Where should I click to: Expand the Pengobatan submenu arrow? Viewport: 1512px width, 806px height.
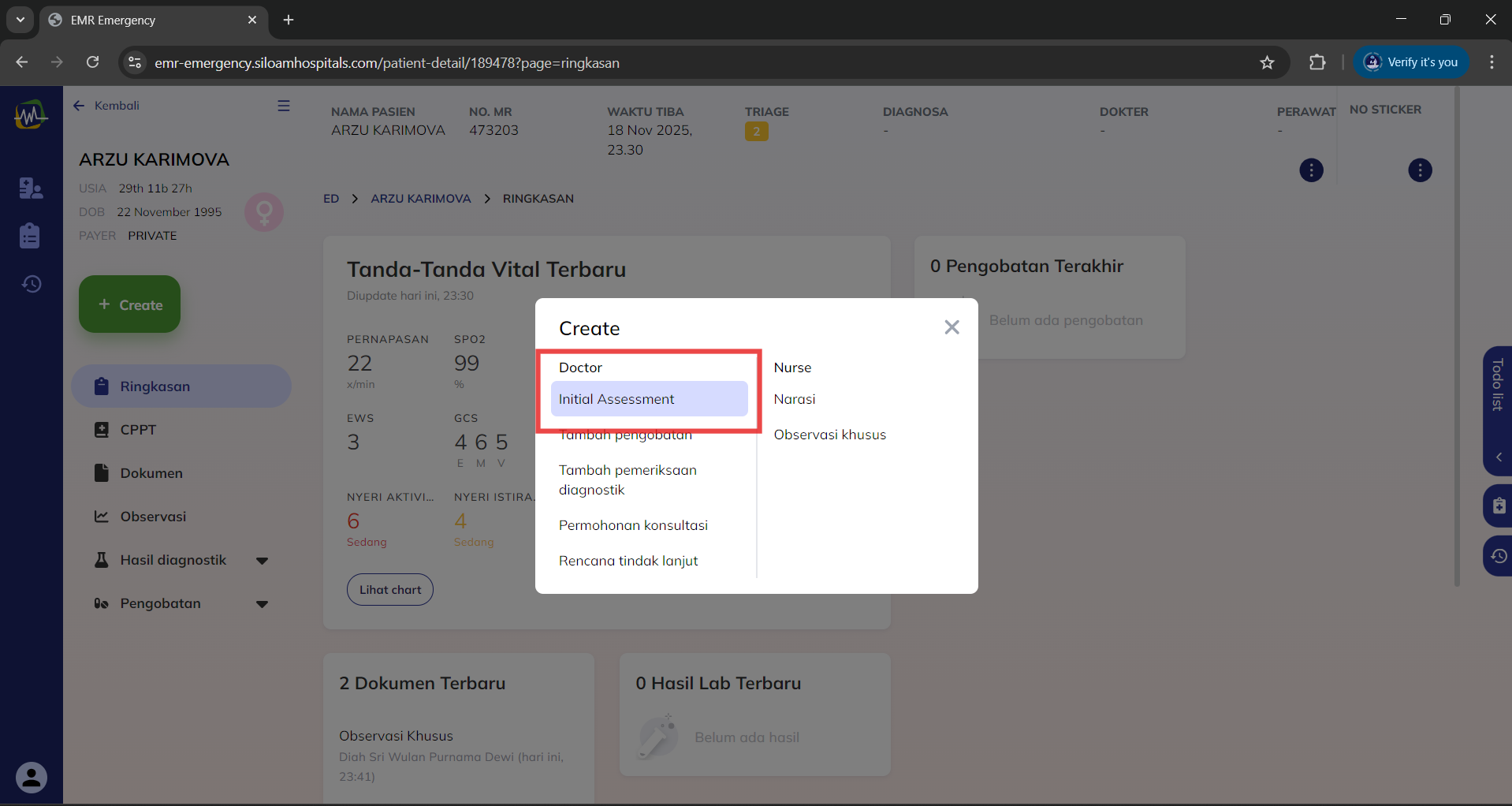pyautogui.click(x=263, y=604)
